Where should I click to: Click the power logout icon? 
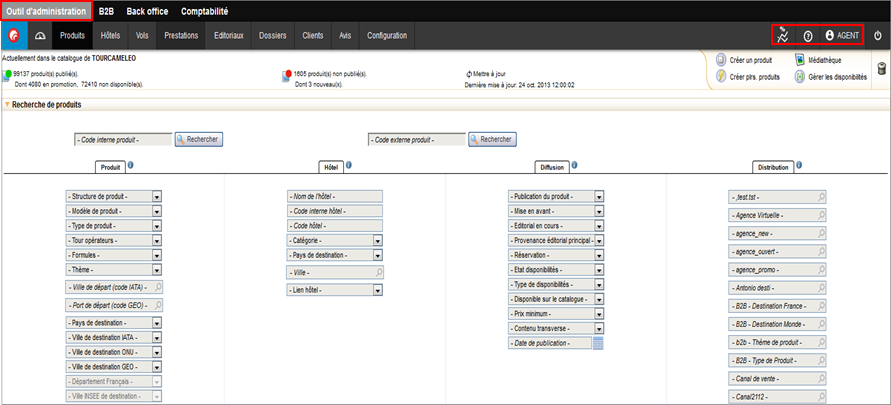coord(877,35)
